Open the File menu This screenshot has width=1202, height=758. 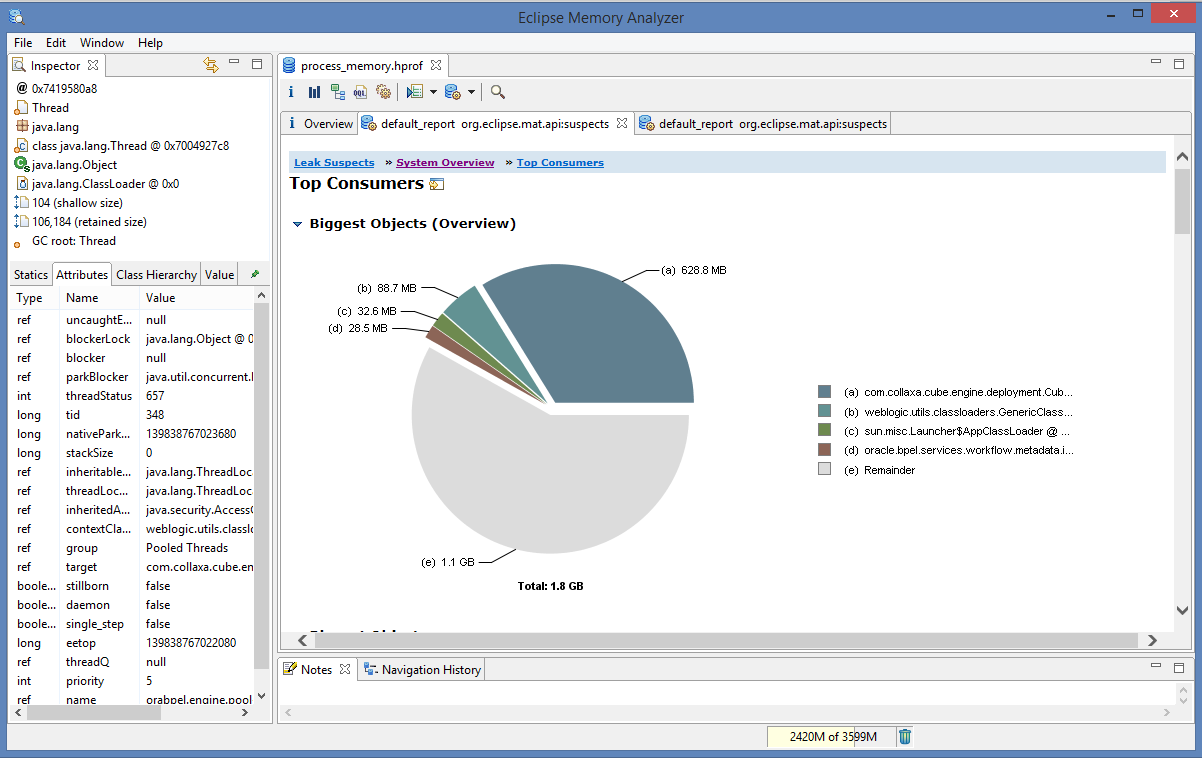23,43
